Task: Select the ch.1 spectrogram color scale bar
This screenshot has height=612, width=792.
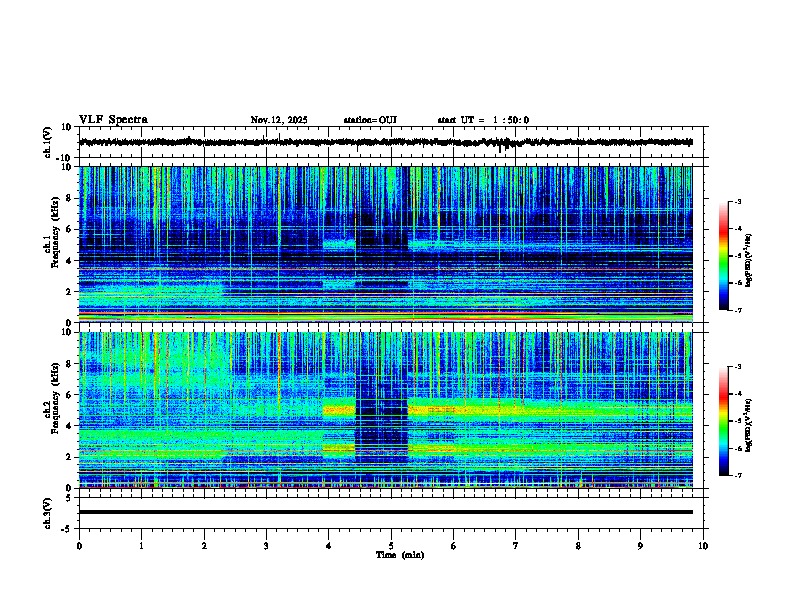Action: [x=723, y=256]
